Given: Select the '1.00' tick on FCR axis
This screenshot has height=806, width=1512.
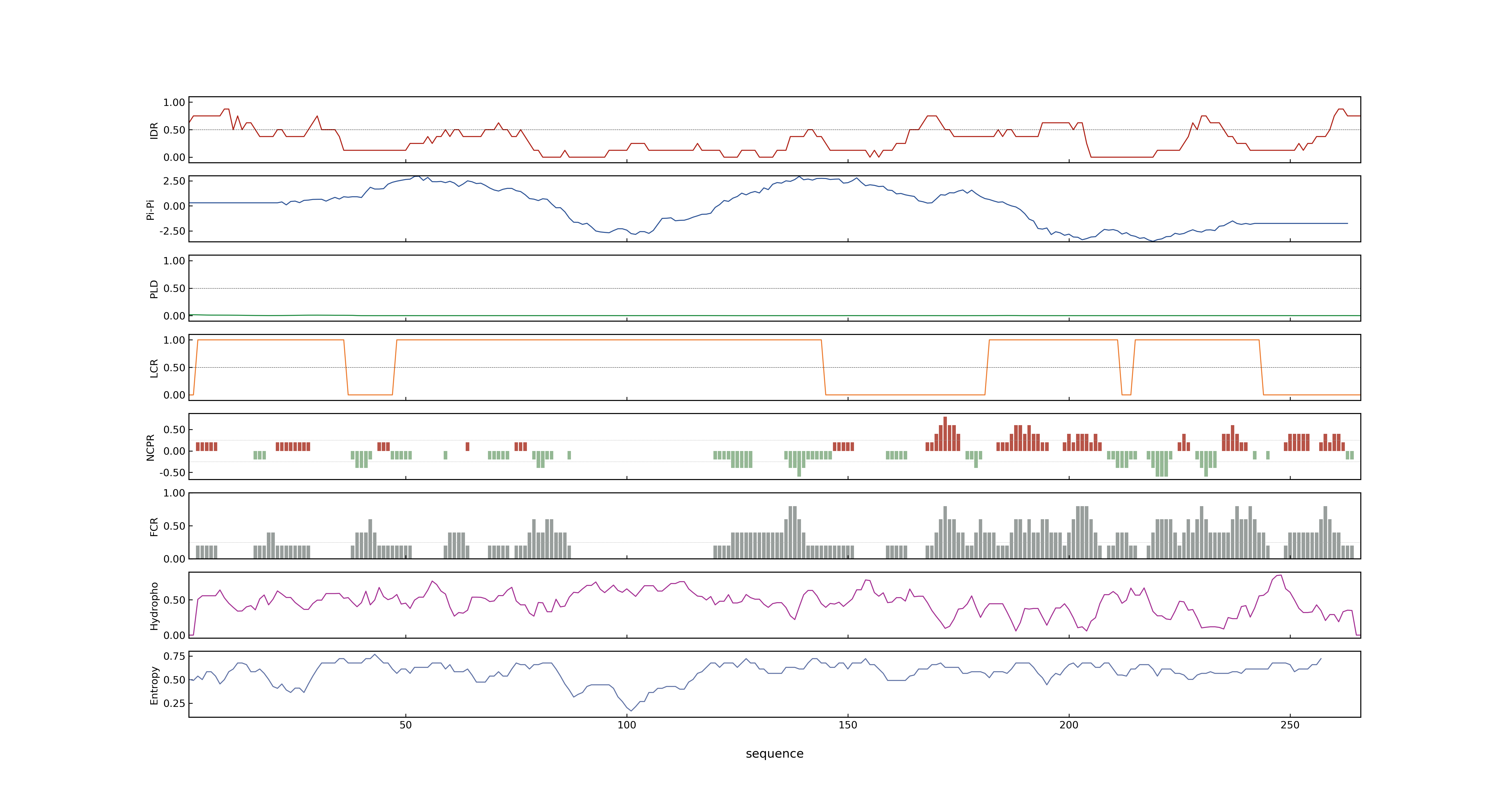Looking at the screenshot, I should (174, 493).
